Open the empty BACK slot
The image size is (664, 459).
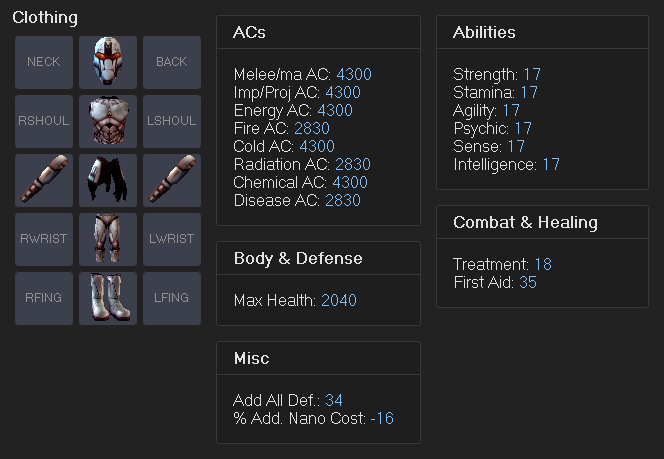[172, 62]
